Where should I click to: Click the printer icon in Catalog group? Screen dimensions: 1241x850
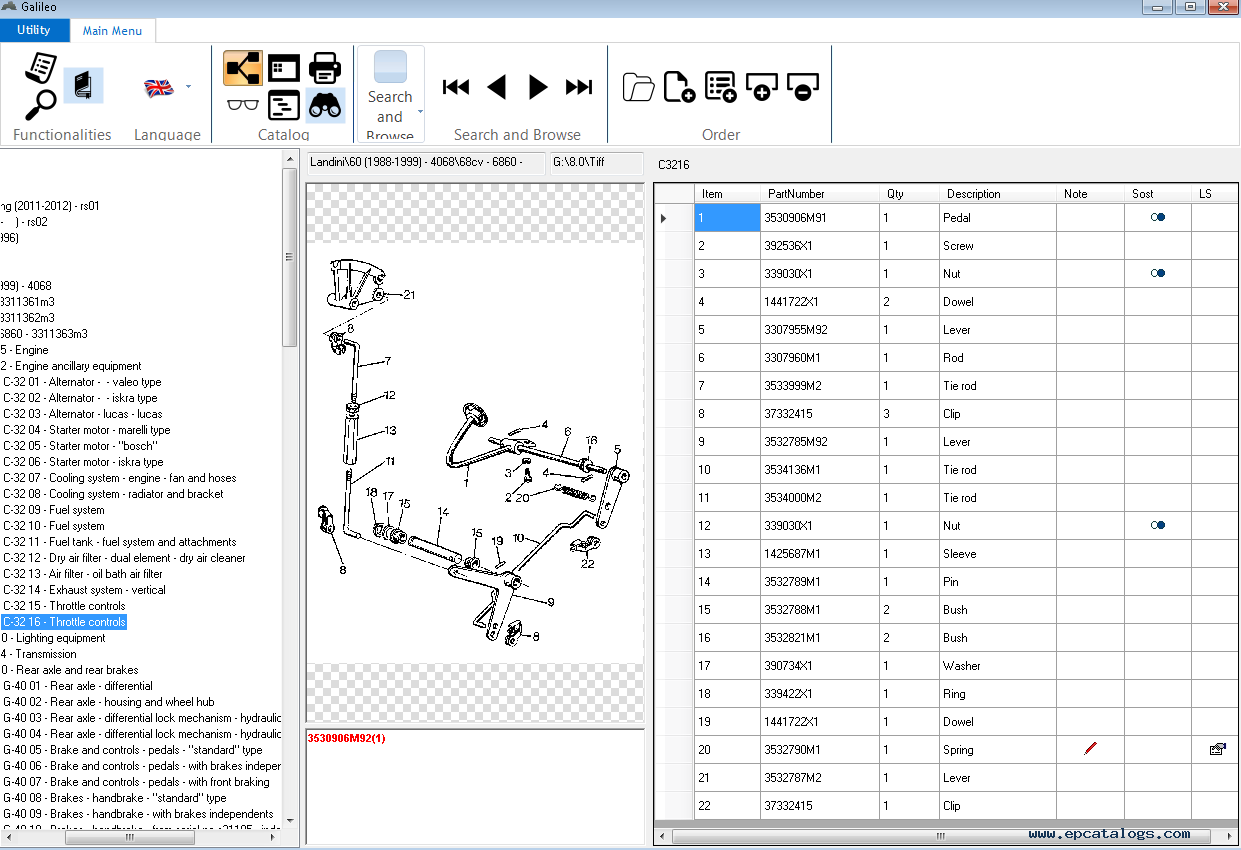click(326, 68)
